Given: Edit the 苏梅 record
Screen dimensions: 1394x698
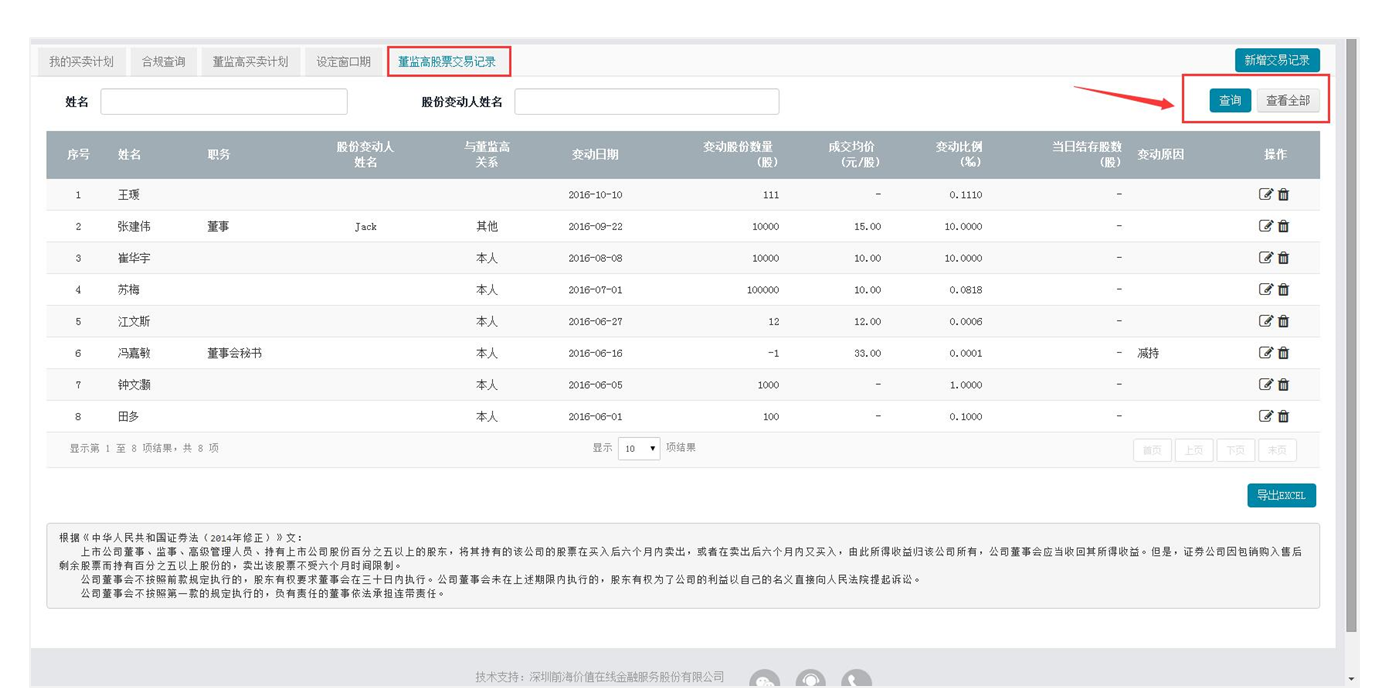Looking at the screenshot, I should [x=1265, y=289].
